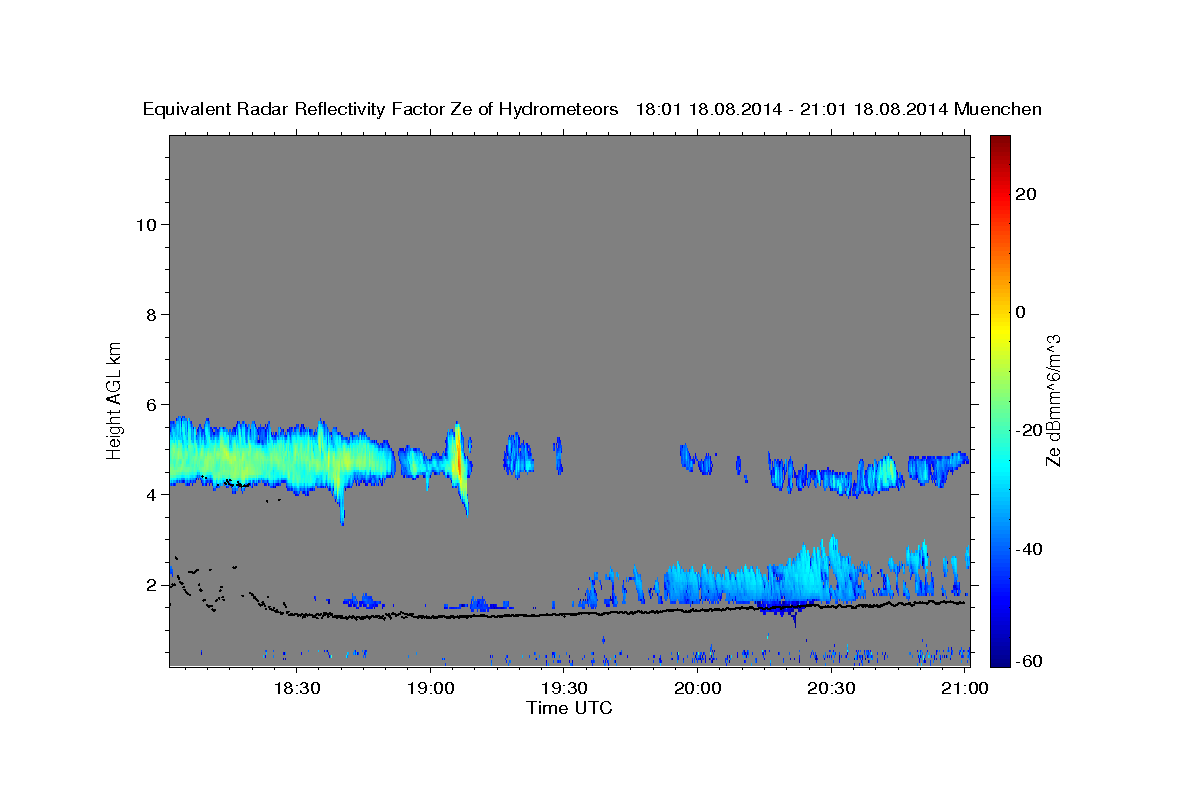Click the '21:00' time tick label

[964, 689]
